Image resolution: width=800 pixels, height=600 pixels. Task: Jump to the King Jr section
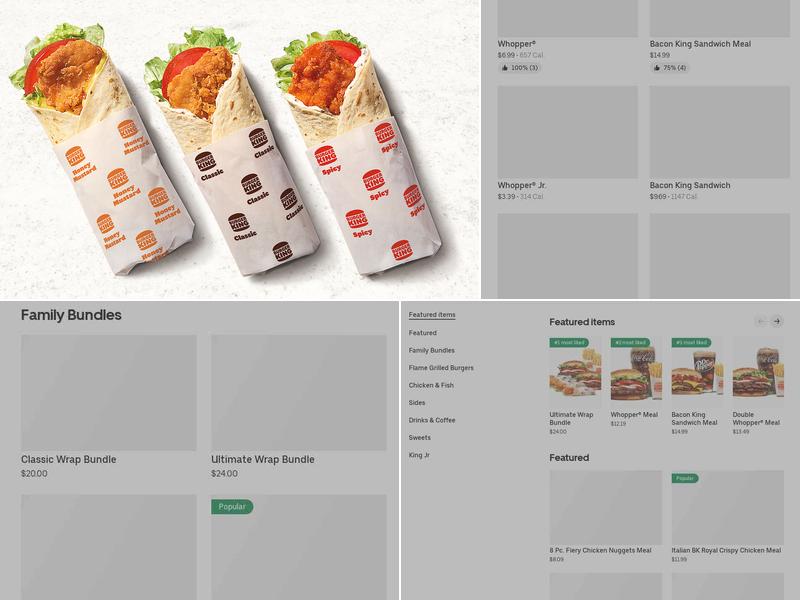tap(419, 455)
